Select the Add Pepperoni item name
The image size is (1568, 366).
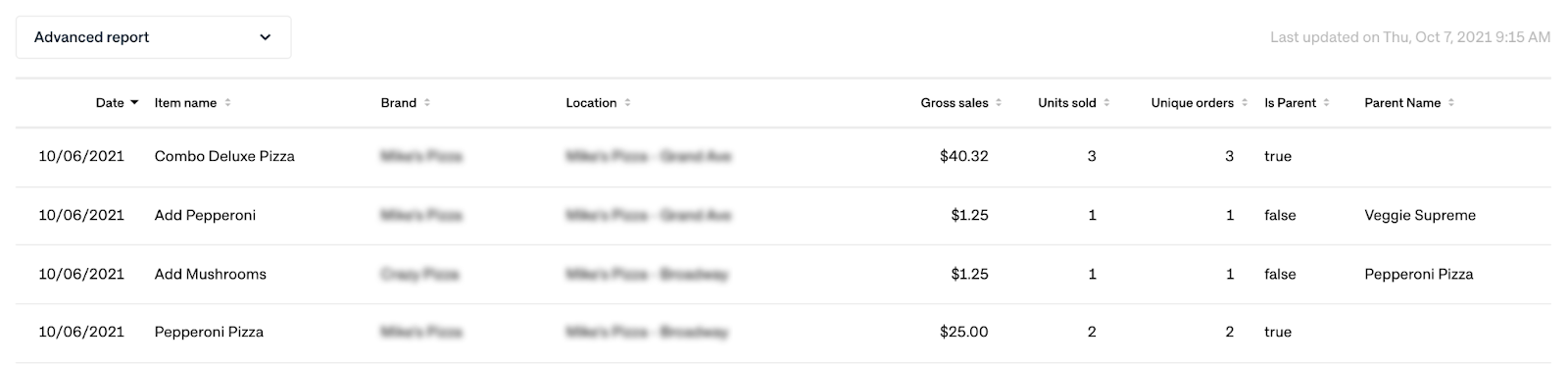pos(205,215)
